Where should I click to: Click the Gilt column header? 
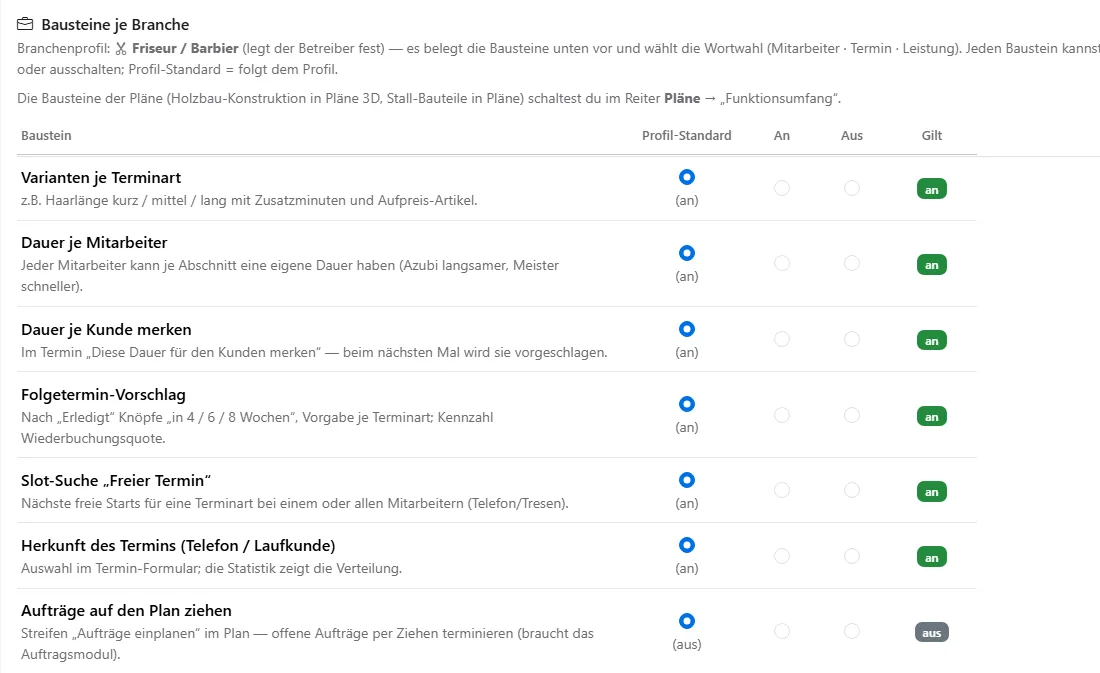(932, 135)
